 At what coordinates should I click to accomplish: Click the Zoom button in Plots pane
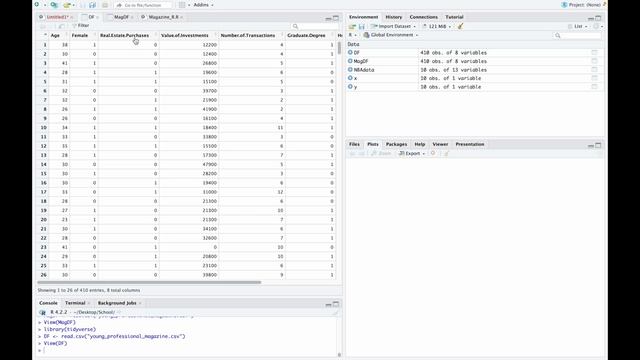(381, 153)
